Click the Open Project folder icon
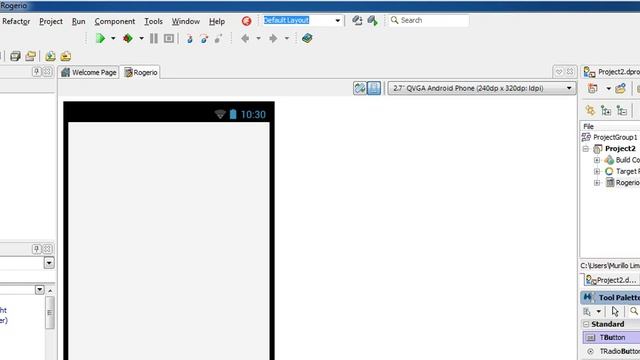 click(31, 56)
